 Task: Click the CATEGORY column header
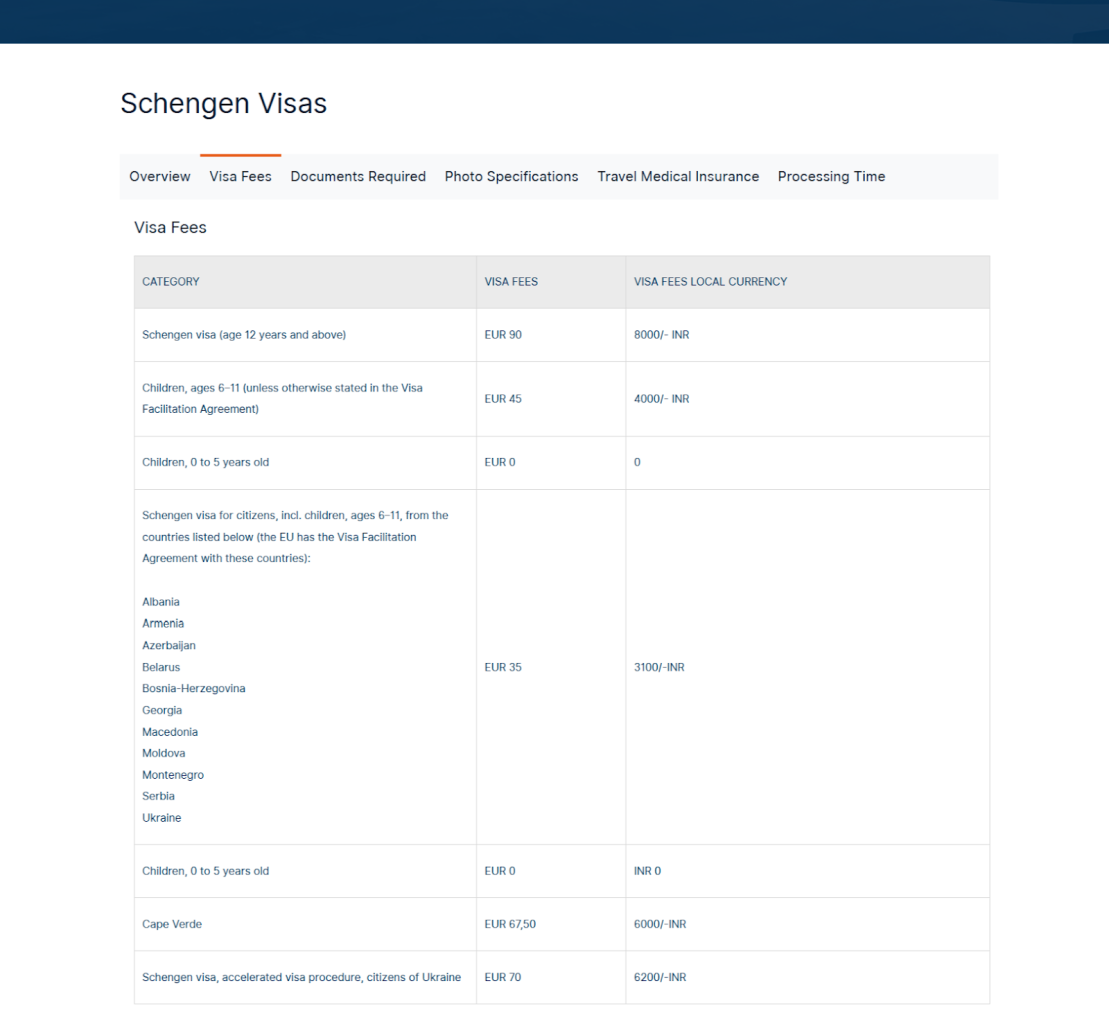[x=170, y=281]
